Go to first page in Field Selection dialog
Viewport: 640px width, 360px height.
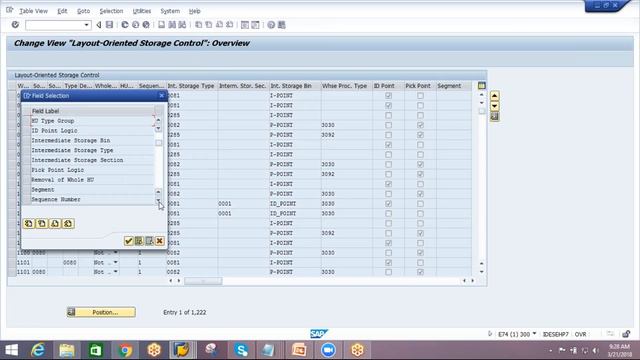coord(29,224)
